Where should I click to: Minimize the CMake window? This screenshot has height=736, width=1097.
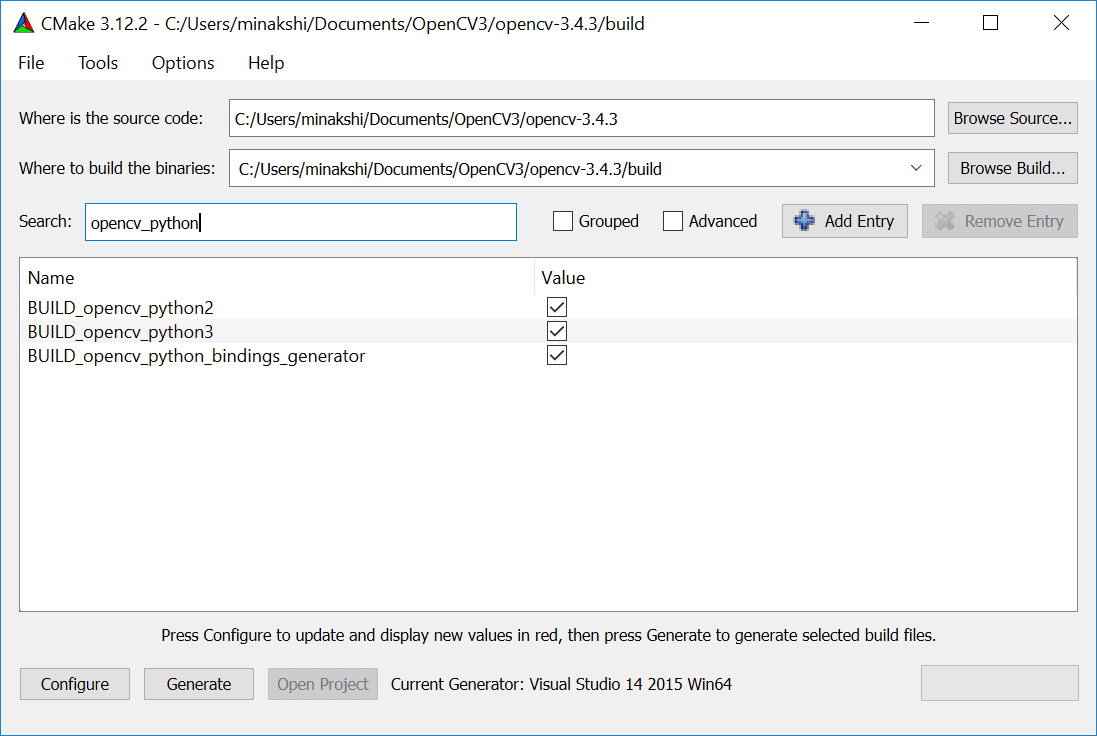coord(921,23)
